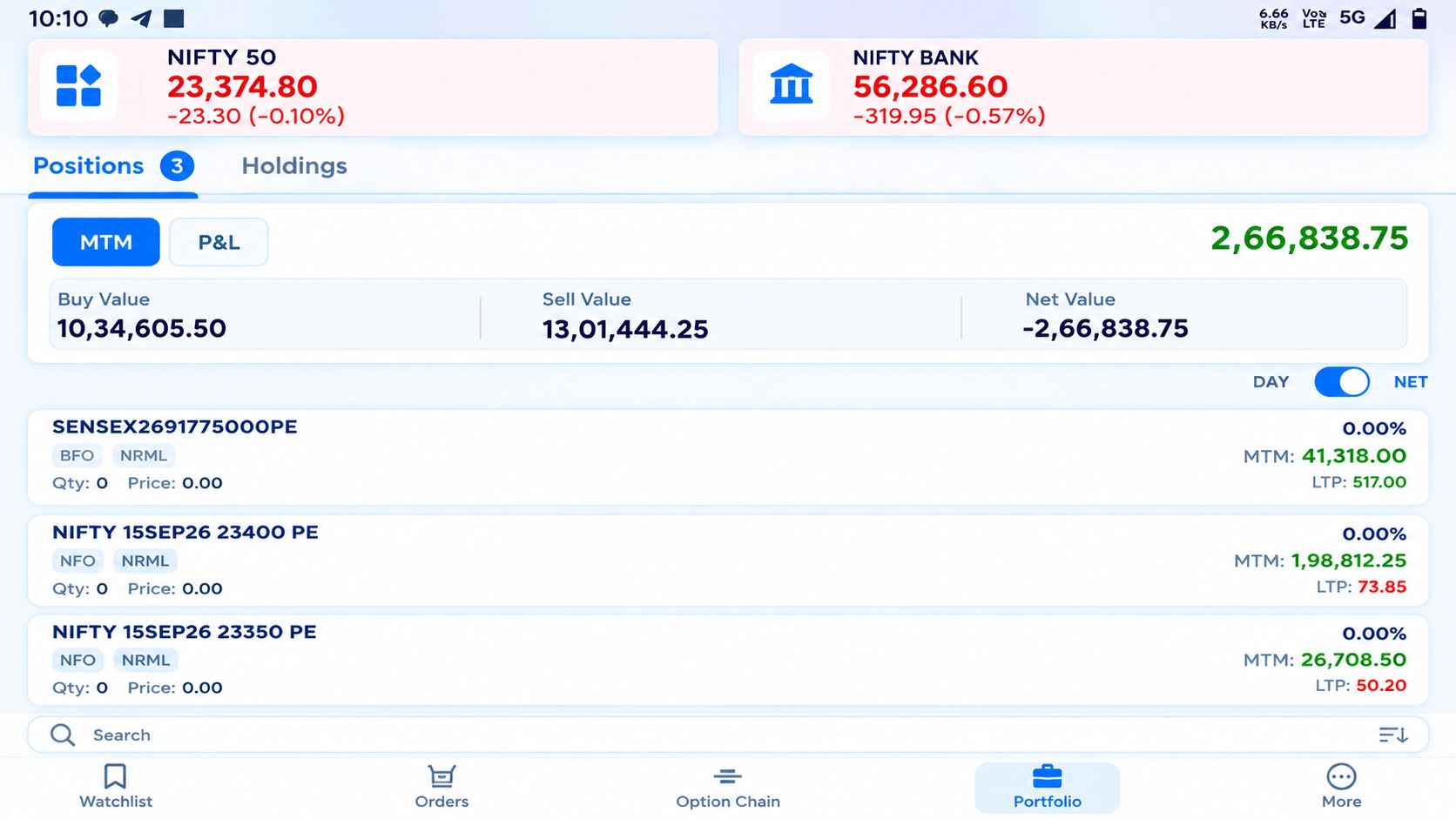The image size is (1456, 819).
Task: Open the NIFTY 50 index card
Action: [x=373, y=87]
